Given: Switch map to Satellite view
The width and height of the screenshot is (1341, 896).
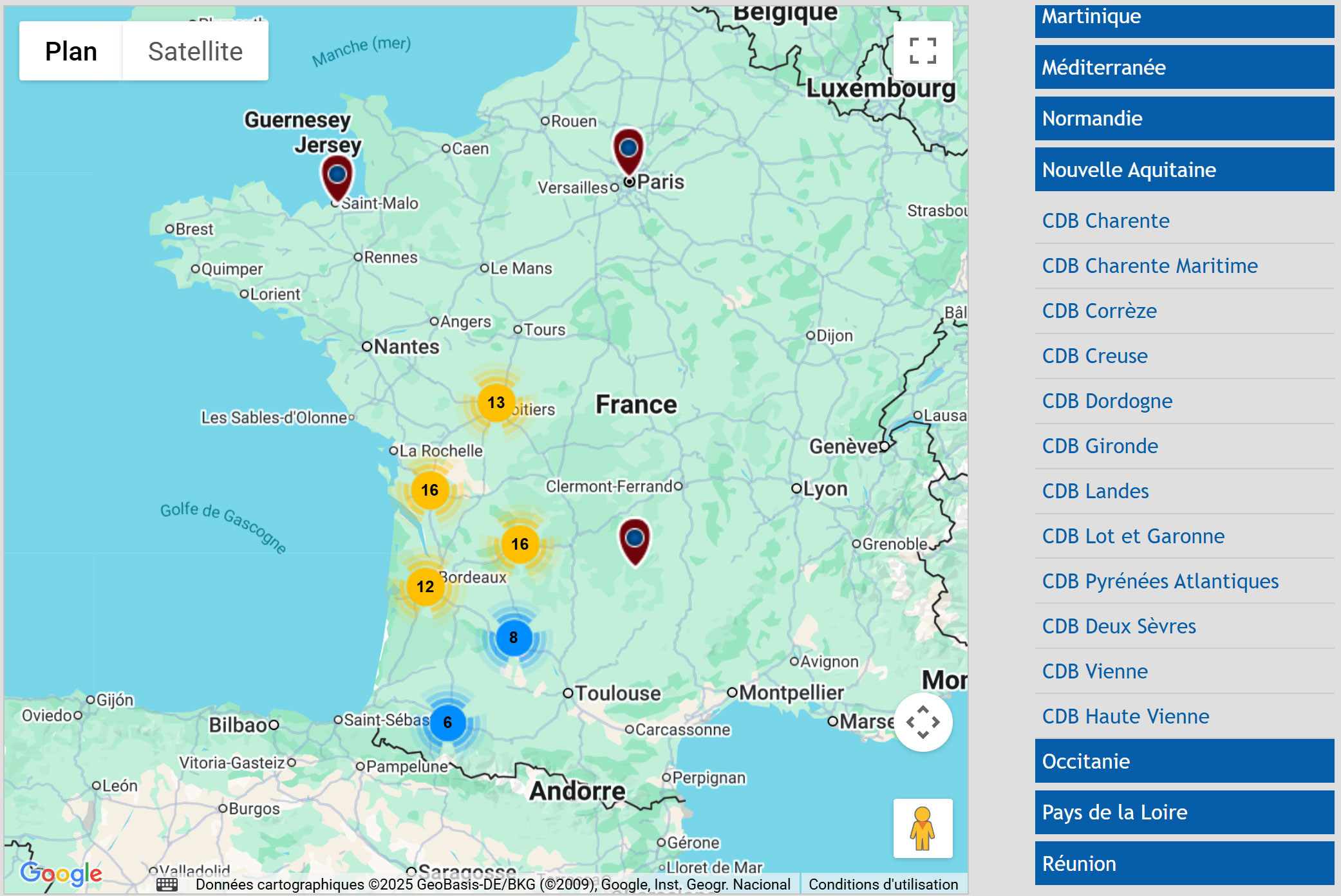Looking at the screenshot, I should pos(195,51).
